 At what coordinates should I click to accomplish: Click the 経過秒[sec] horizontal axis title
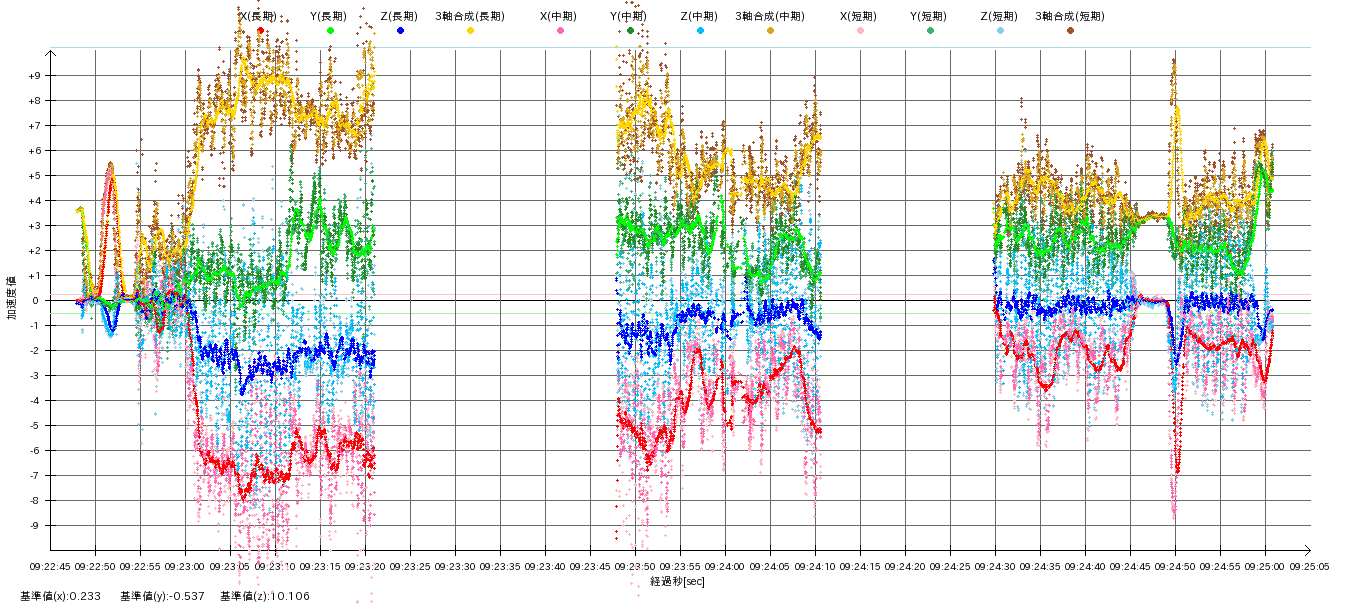click(x=677, y=582)
